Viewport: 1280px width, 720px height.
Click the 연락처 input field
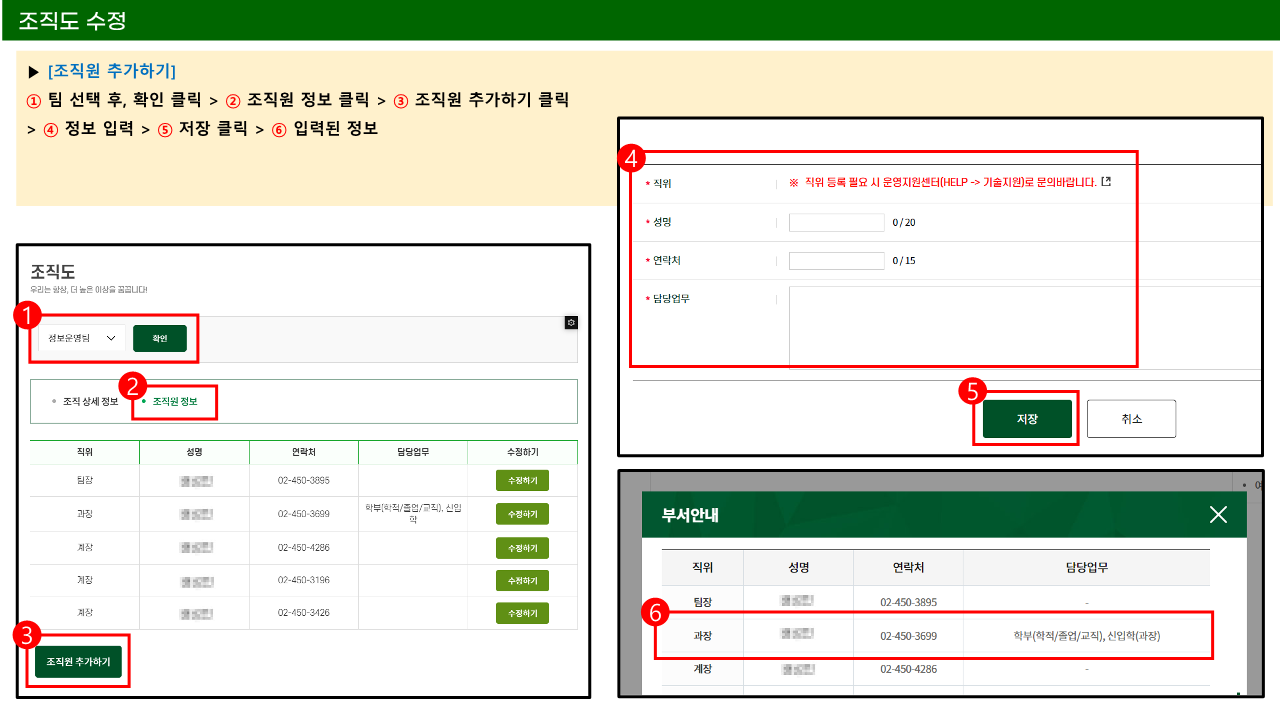point(836,260)
